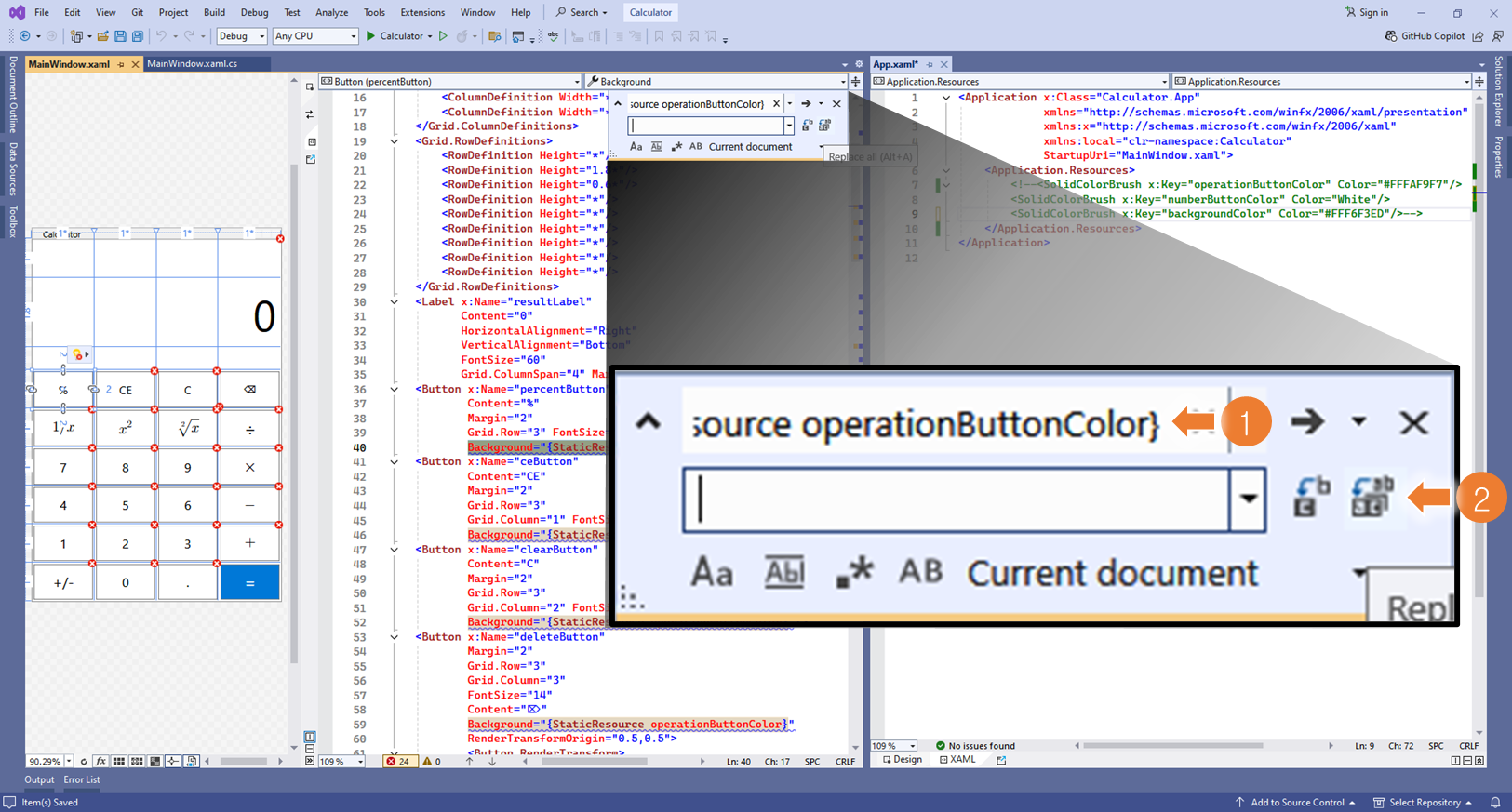Redo the last undone edit
1512x812 pixels.
[189, 36]
